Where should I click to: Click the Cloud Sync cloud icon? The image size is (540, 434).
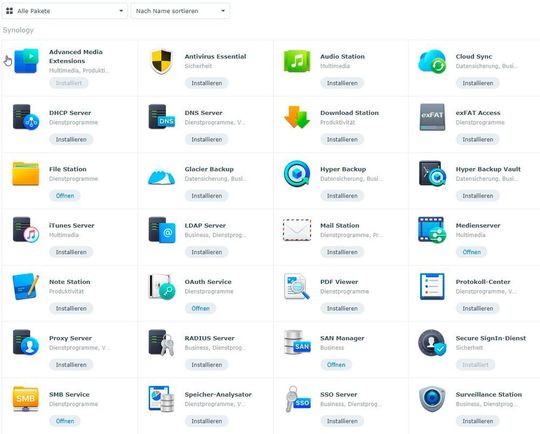[x=432, y=61]
